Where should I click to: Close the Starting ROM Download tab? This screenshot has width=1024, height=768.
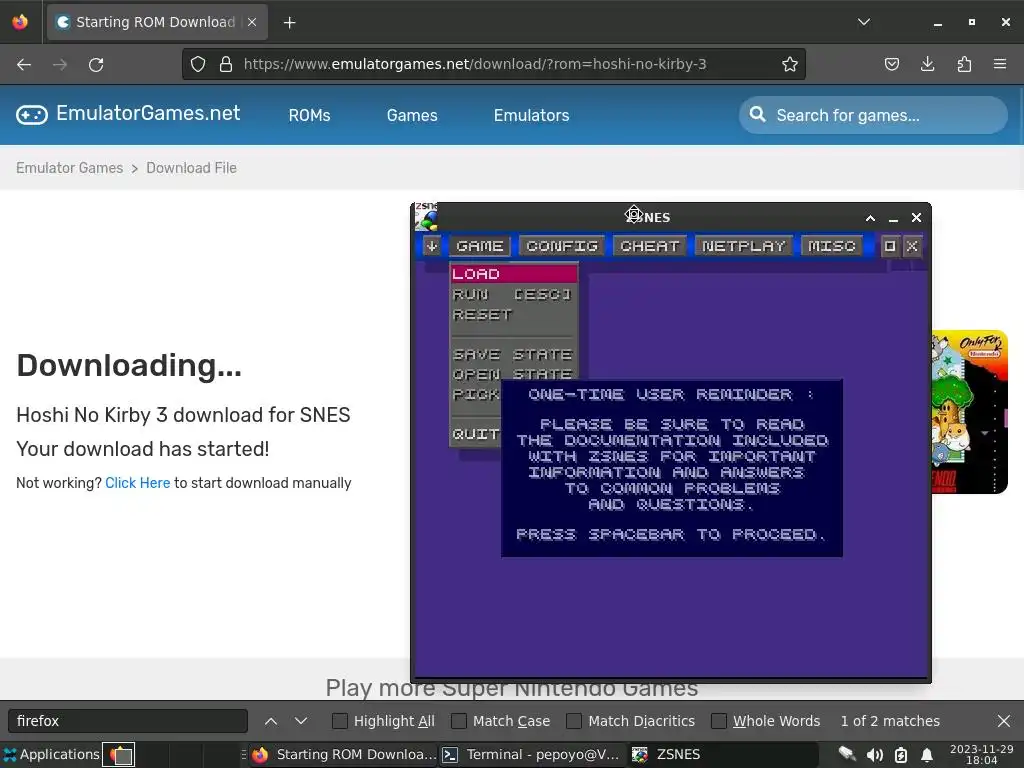252,22
